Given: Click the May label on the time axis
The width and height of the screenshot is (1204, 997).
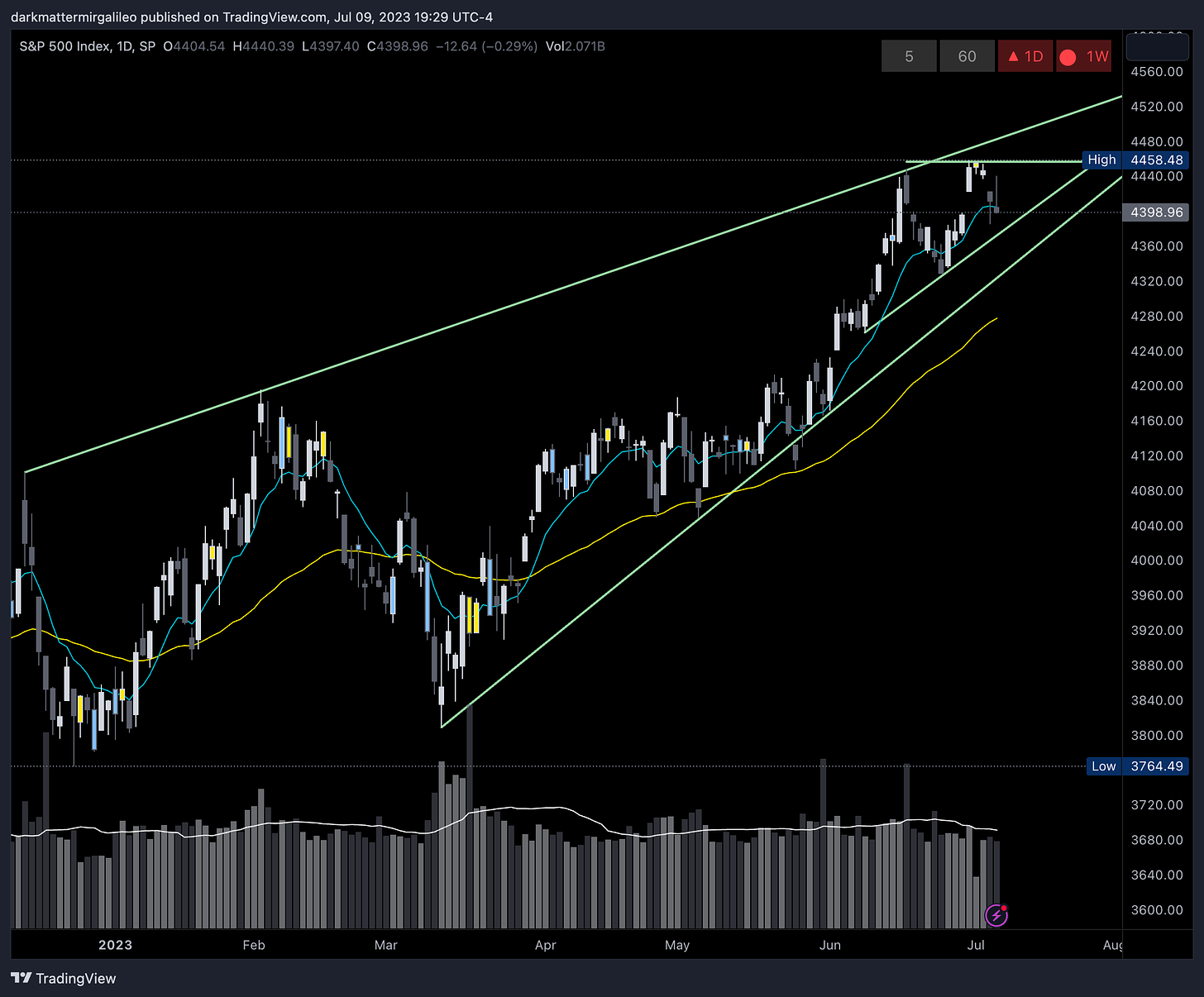Looking at the screenshot, I should [x=676, y=945].
